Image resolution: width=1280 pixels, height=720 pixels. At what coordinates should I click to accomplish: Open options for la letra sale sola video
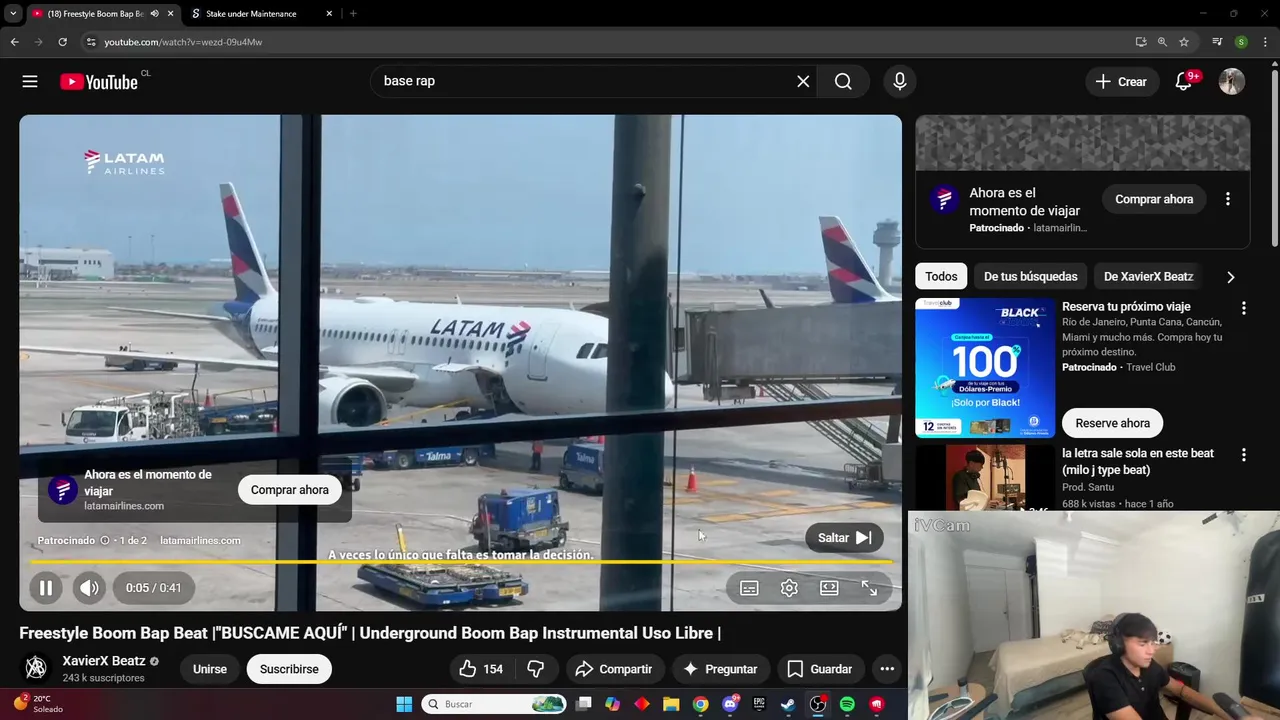(1244, 455)
